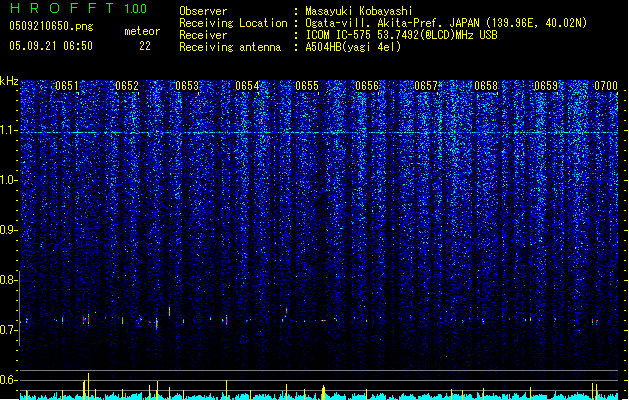Click the 0653 time marker
The width and height of the screenshot is (629, 400).
coord(187,86)
